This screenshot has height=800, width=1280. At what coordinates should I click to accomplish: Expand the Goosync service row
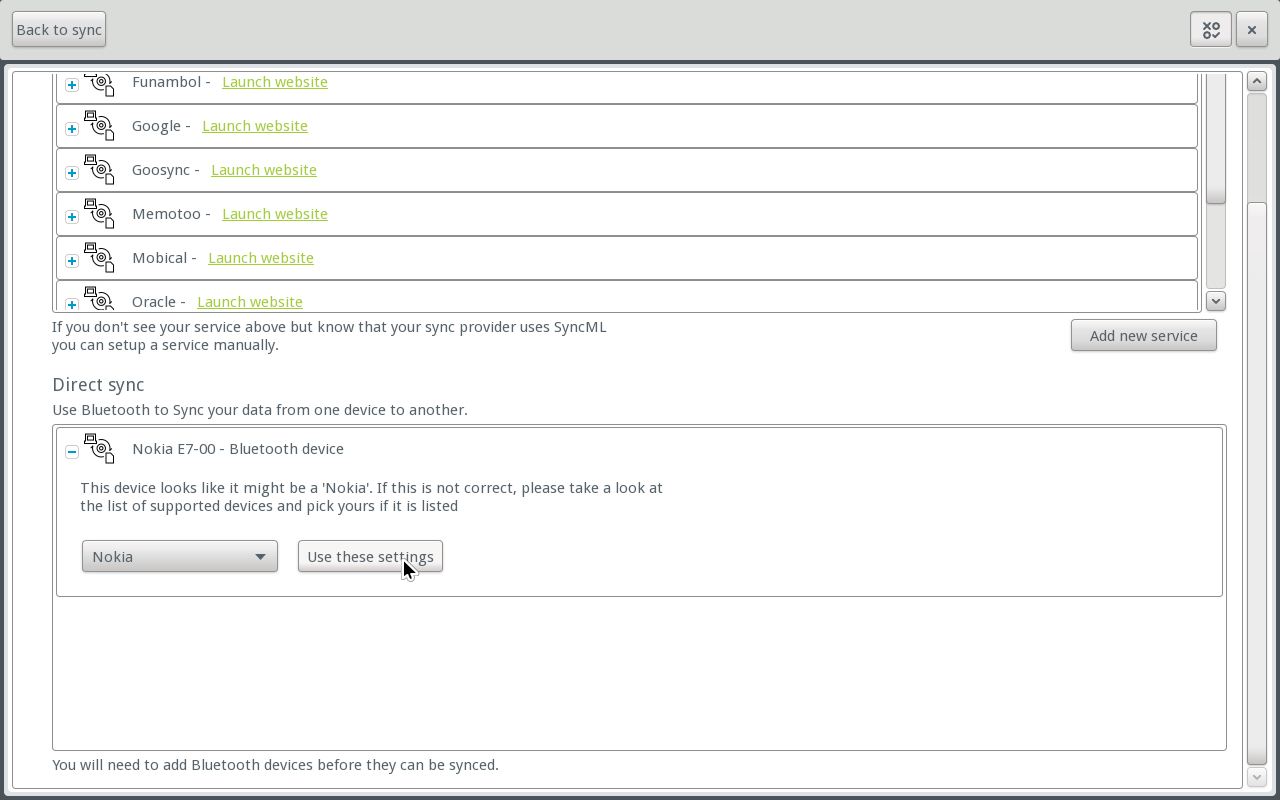(72, 173)
